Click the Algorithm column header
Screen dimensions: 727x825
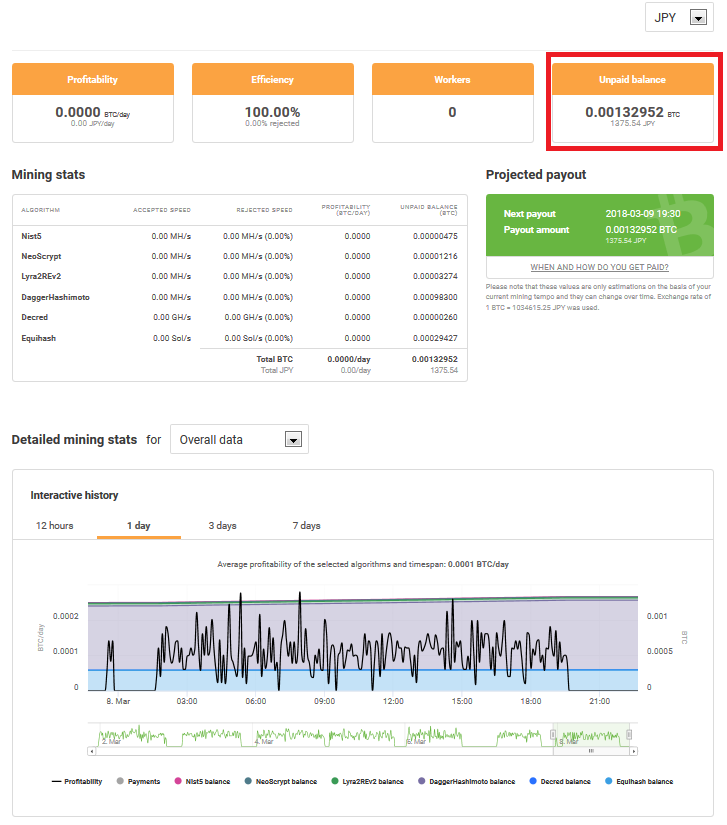coord(41,210)
